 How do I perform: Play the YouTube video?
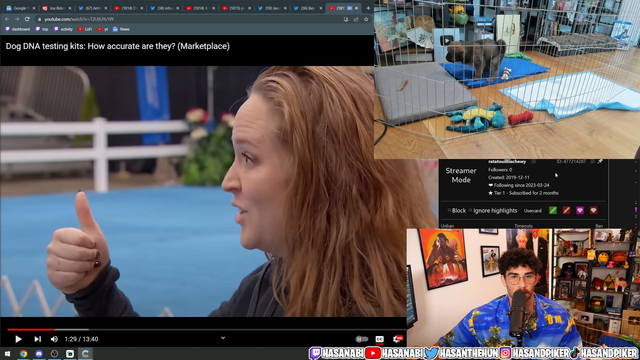[18, 339]
